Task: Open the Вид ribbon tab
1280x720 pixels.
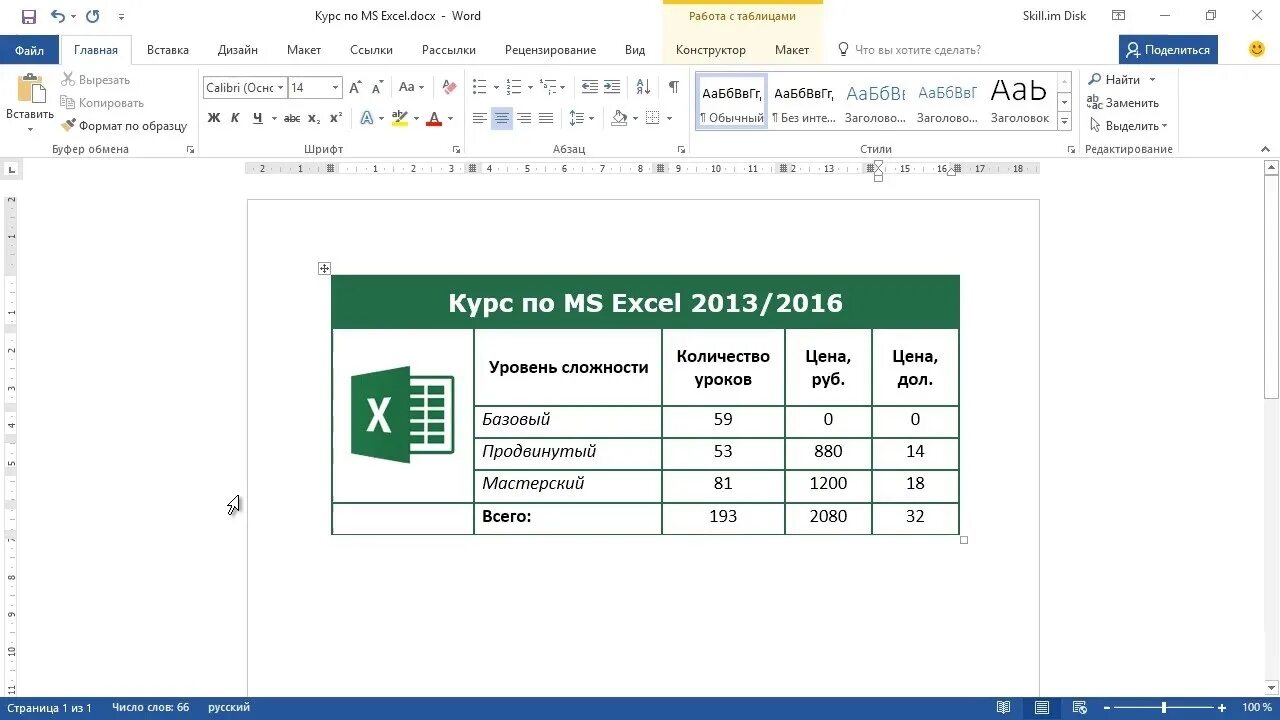Action: pos(635,50)
